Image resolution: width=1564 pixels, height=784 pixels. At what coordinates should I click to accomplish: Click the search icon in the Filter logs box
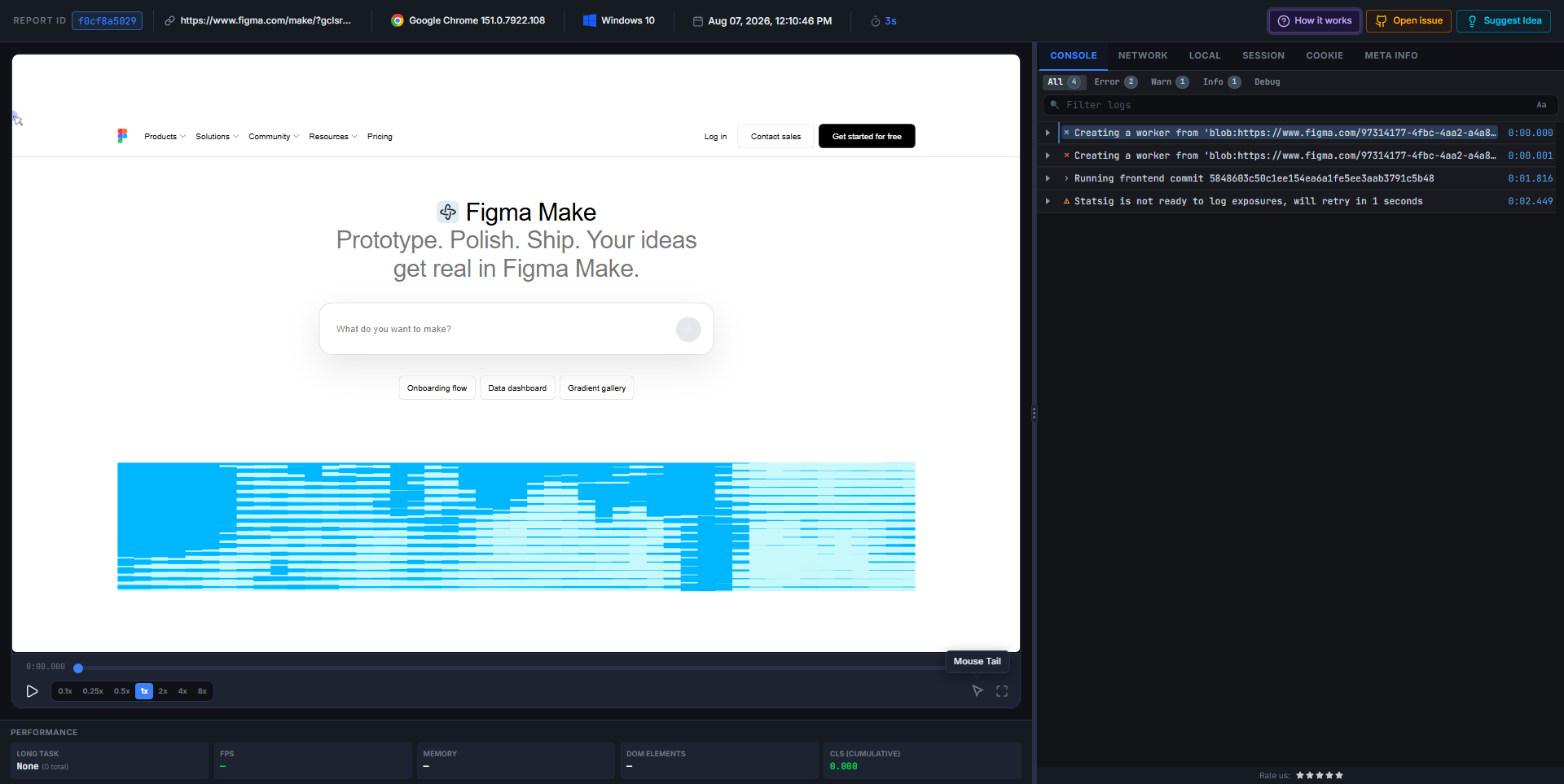coord(1054,105)
